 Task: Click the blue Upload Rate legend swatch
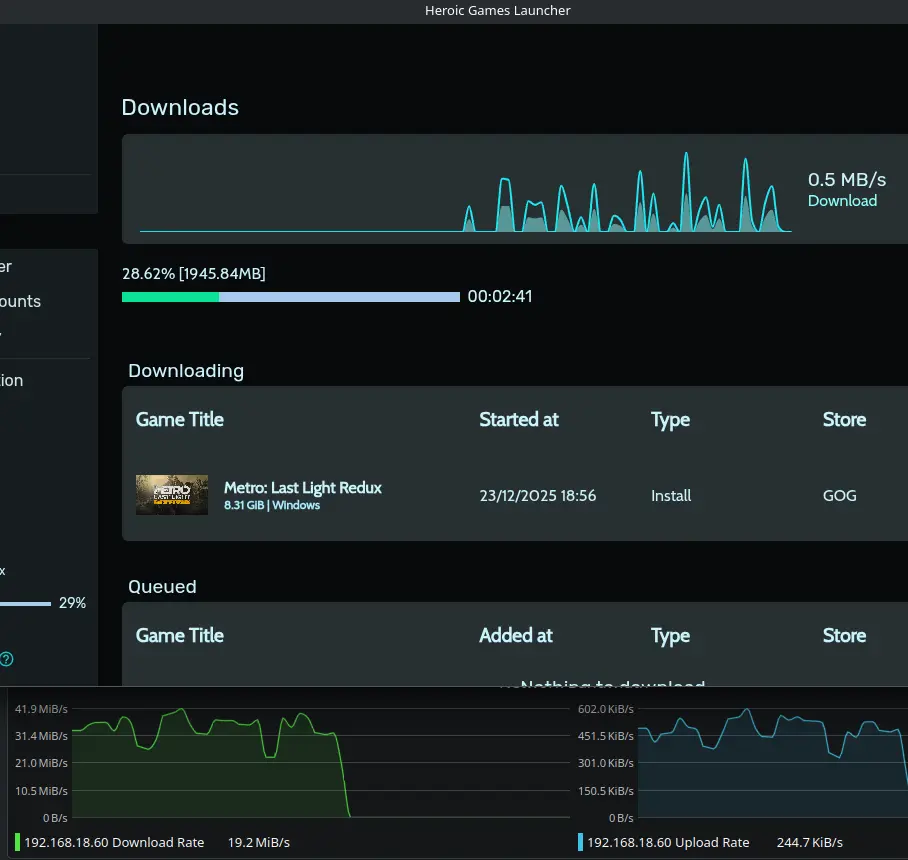[x=580, y=842]
